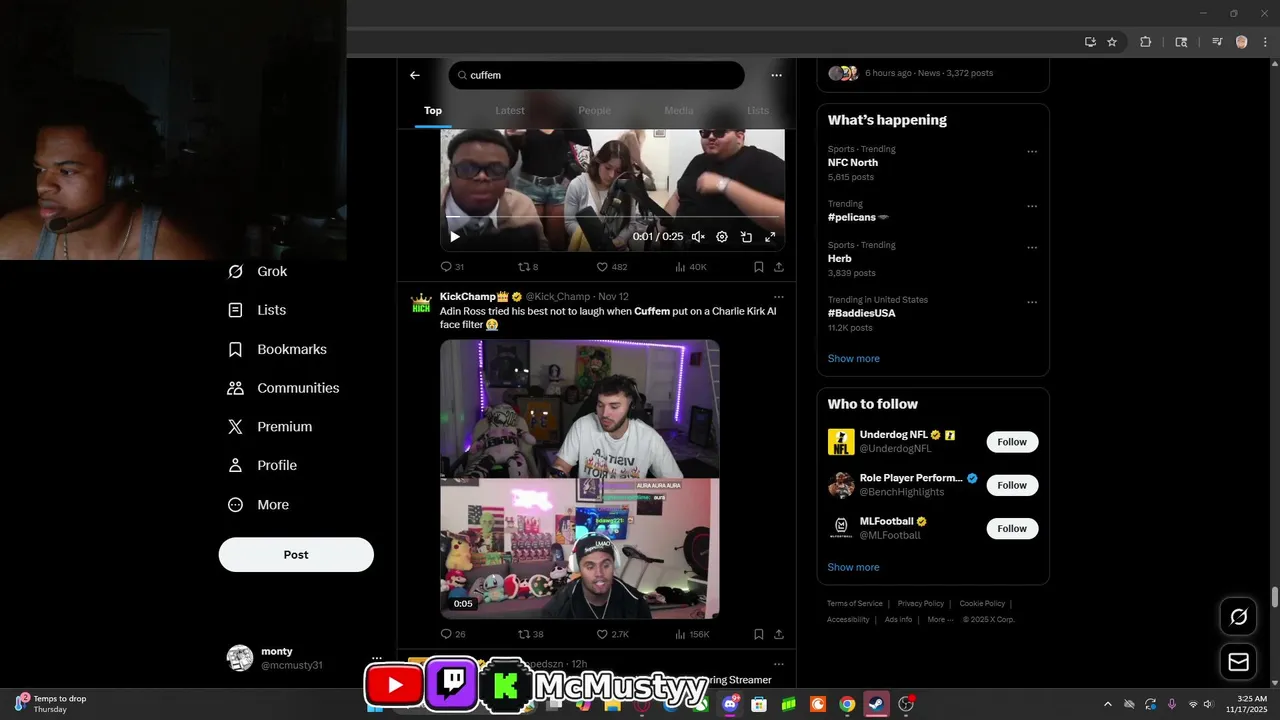
Task: Open Google Chrome taskbar icon
Action: pyautogui.click(x=847, y=704)
